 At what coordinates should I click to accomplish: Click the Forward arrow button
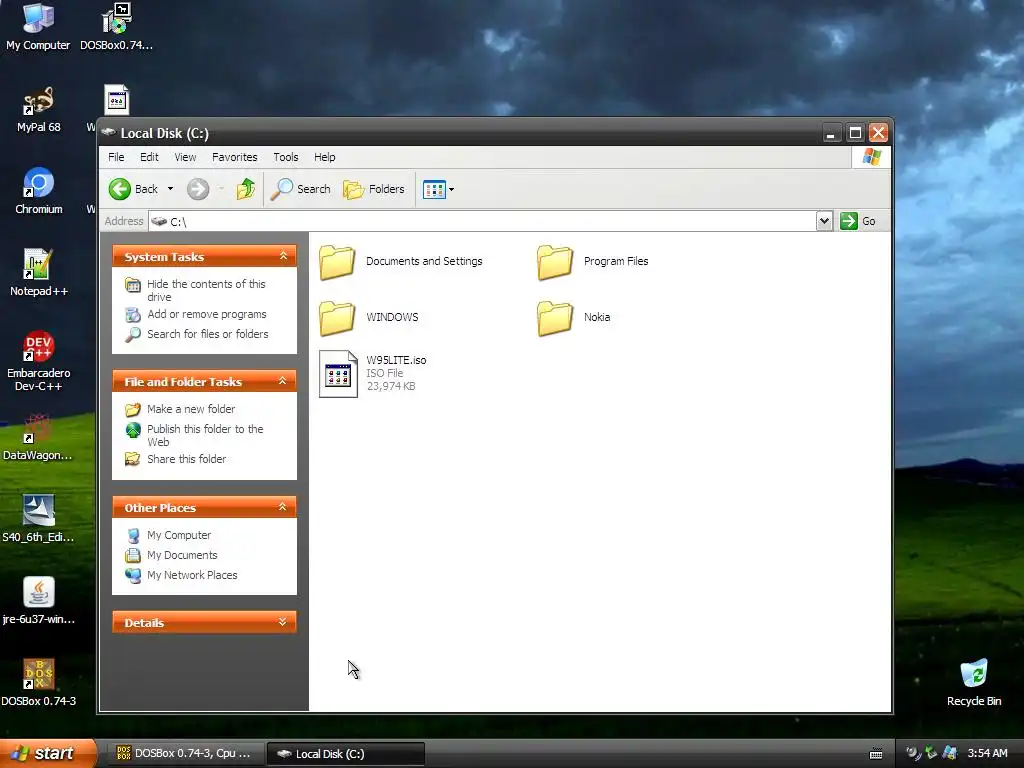(198, 189)
